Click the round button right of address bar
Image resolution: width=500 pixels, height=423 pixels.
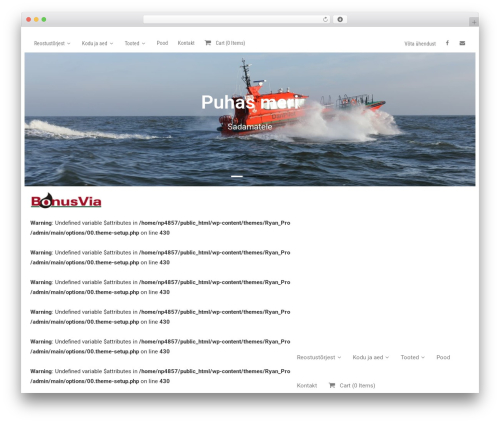(340, 19)
